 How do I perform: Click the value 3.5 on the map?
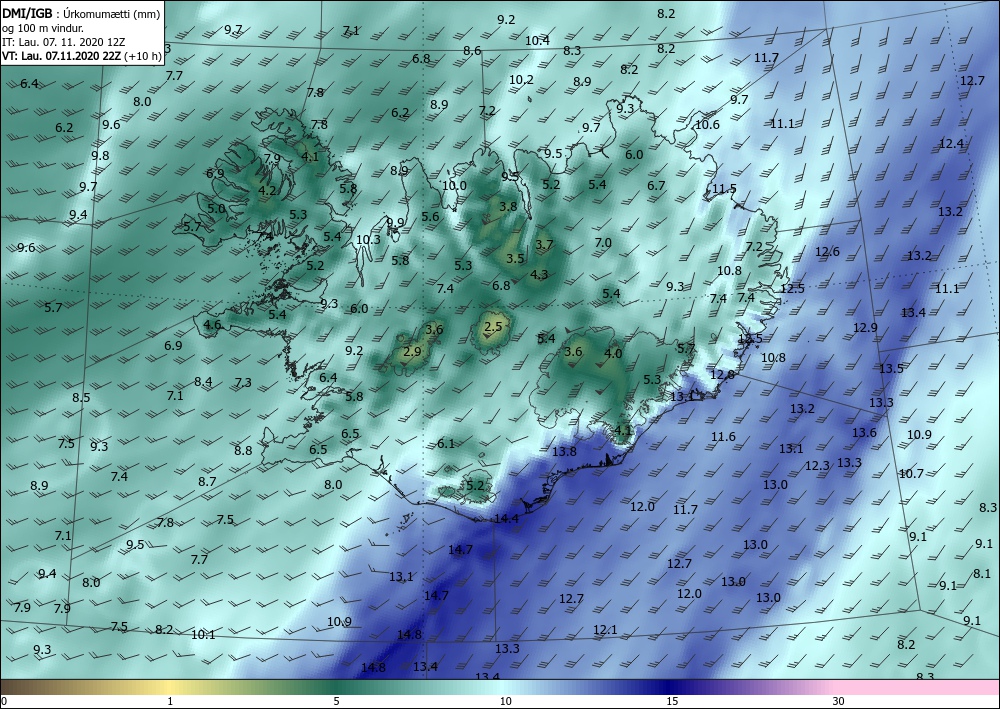(x=515, y=258)
